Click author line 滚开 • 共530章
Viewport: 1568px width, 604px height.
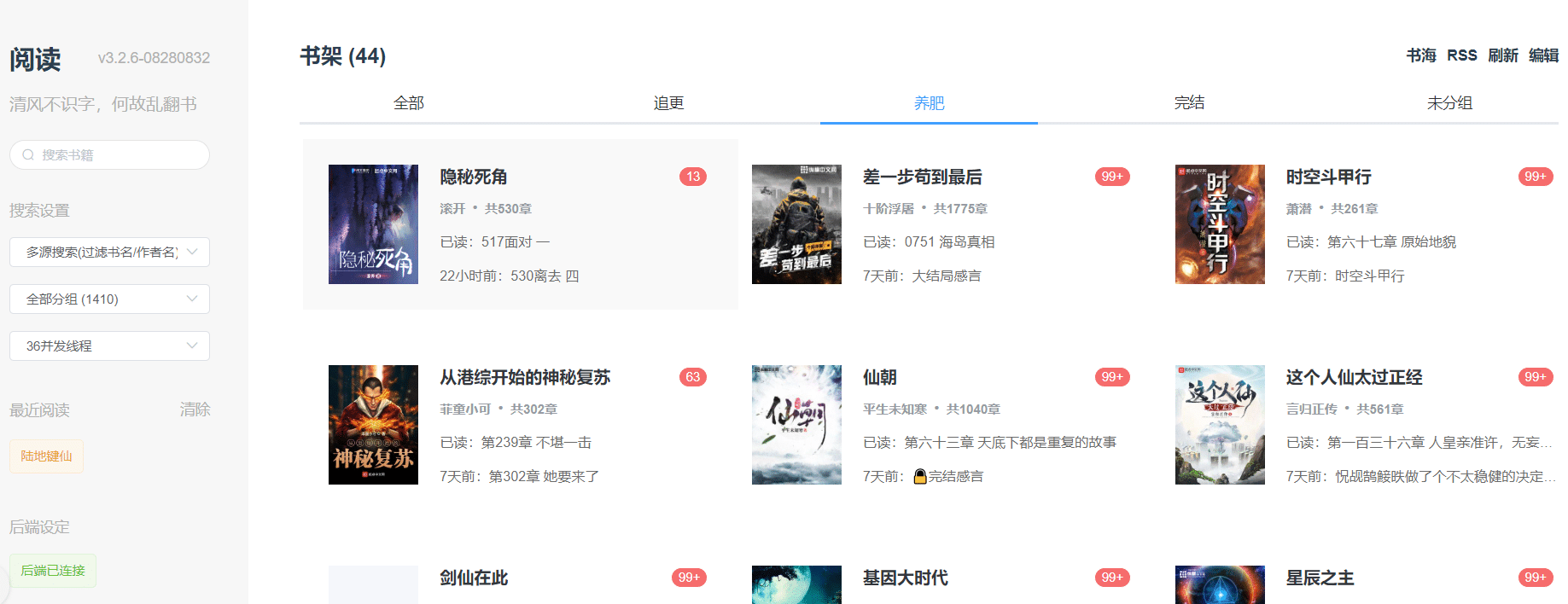(486, 209)
